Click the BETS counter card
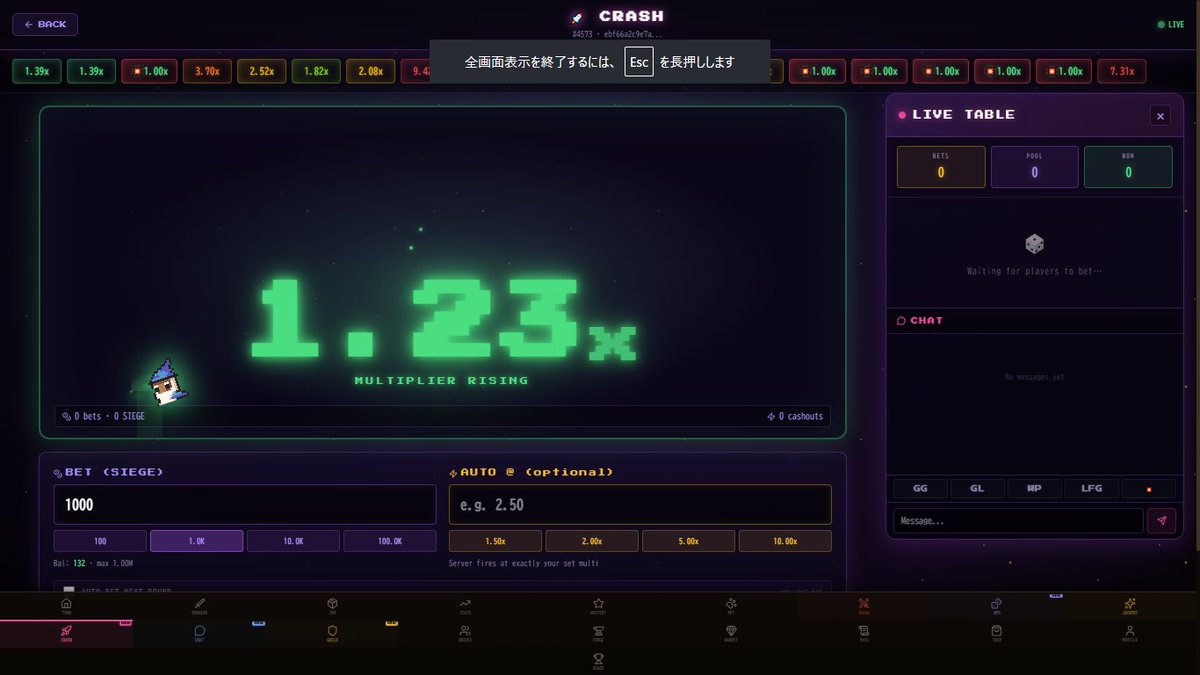Screen dimensions: 1200x675 tap(941, 167)
